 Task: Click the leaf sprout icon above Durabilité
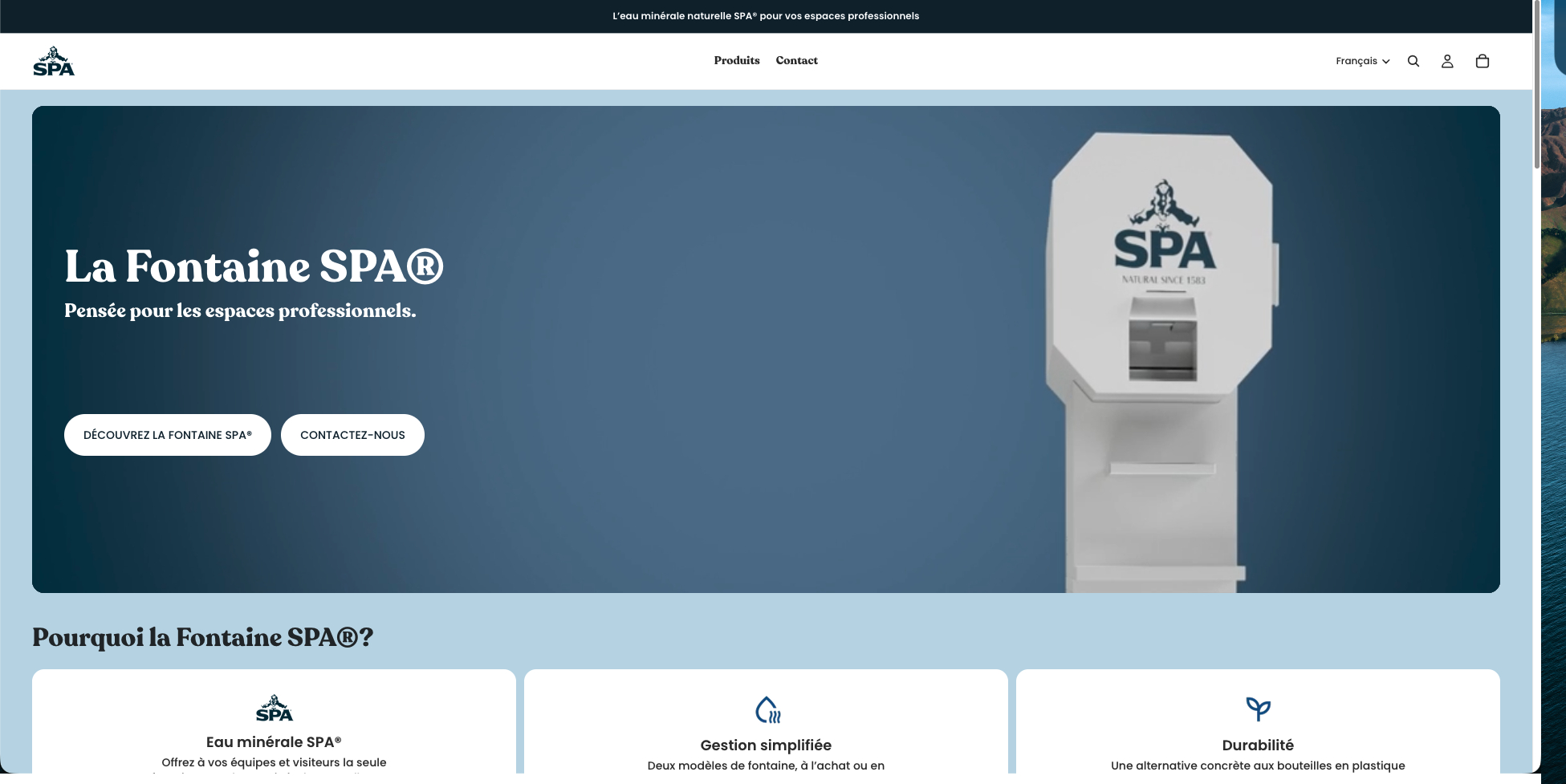click(x=1258, y=709)
